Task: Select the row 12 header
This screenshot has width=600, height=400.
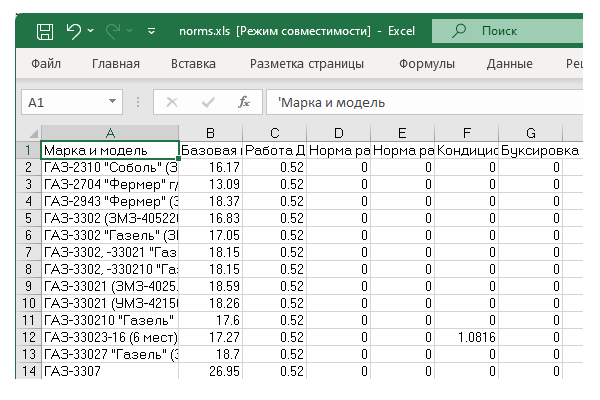Action: tap(29, 337)
